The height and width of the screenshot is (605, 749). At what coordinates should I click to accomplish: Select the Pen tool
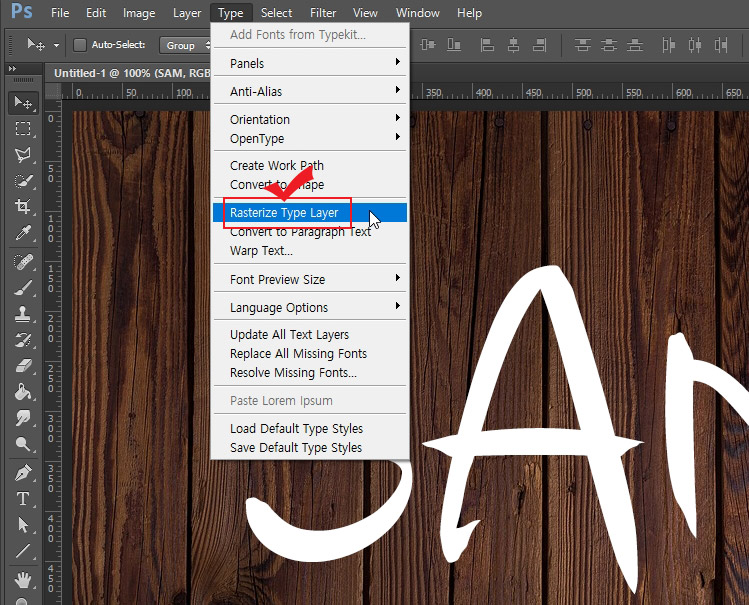pyautogui.click(x=23, y=473)
